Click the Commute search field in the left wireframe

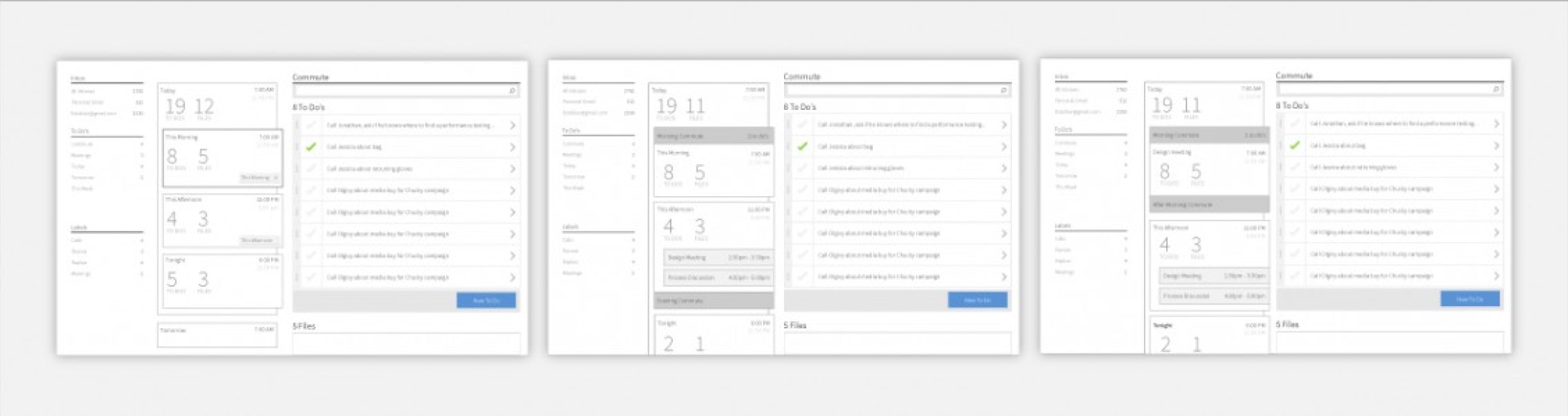pyautogui.click(x=406, y=91)
